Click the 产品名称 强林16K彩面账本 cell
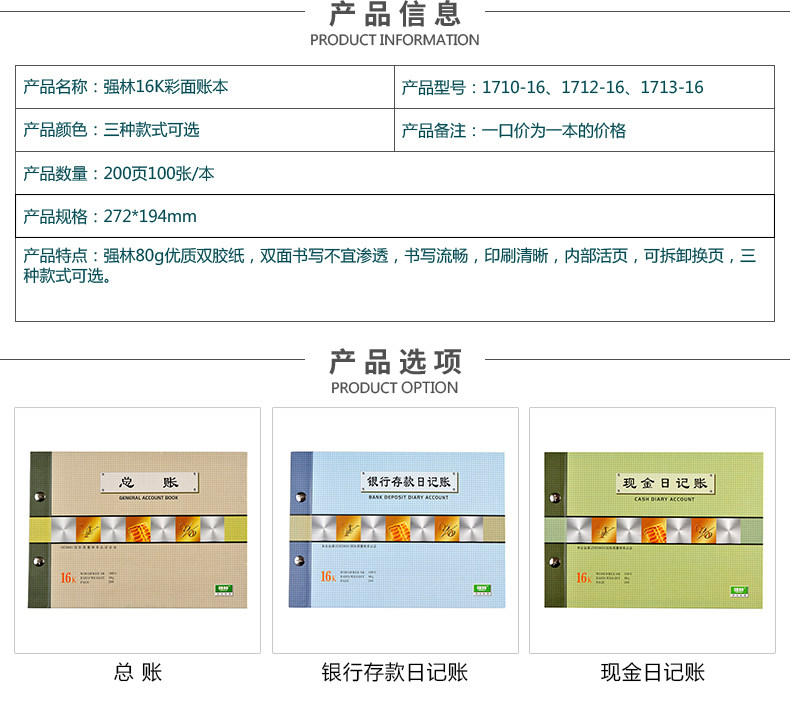790x705 pixels. [205, 87]
